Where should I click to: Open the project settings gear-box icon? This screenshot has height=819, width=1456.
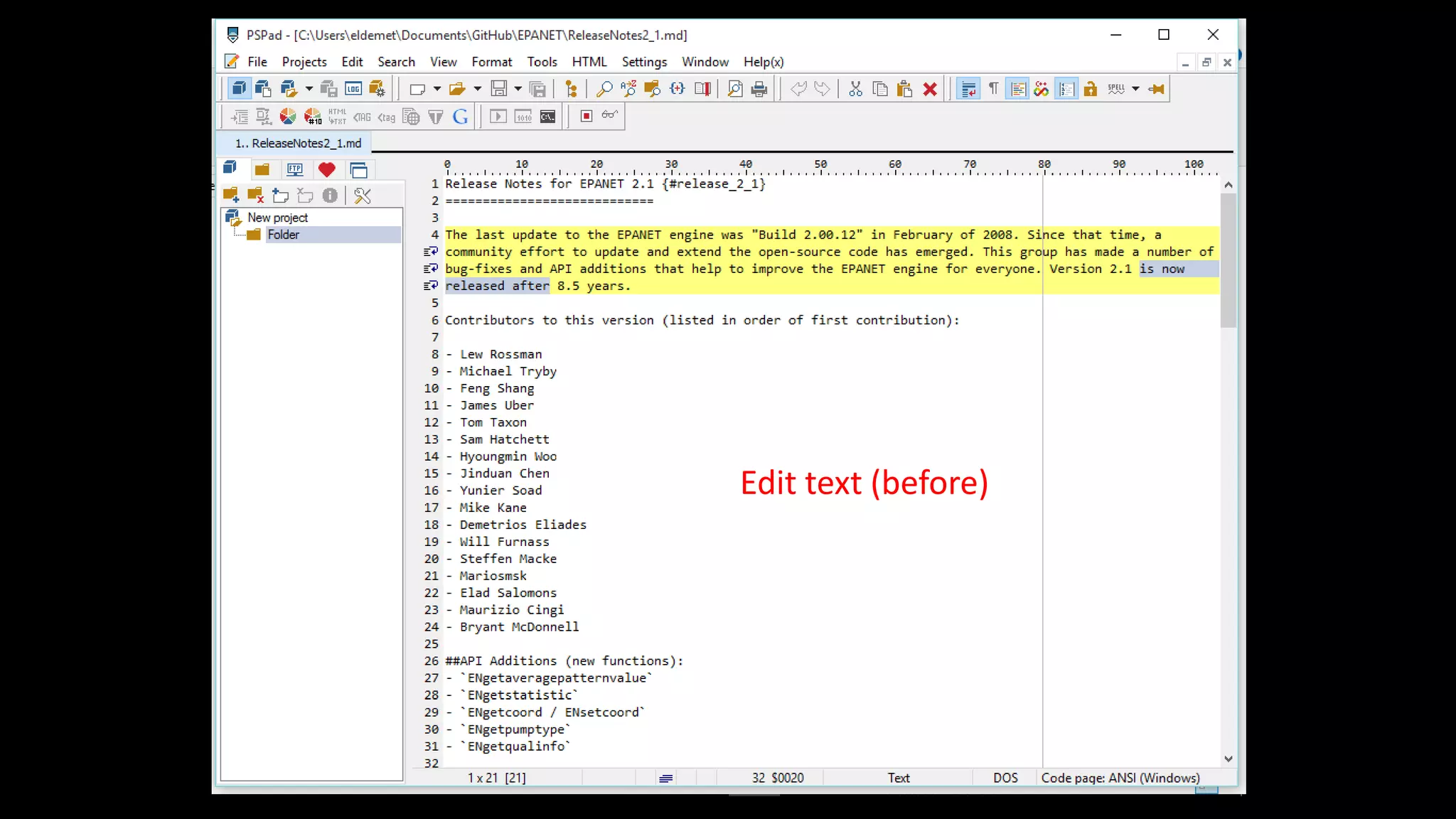tap(377, 89)
